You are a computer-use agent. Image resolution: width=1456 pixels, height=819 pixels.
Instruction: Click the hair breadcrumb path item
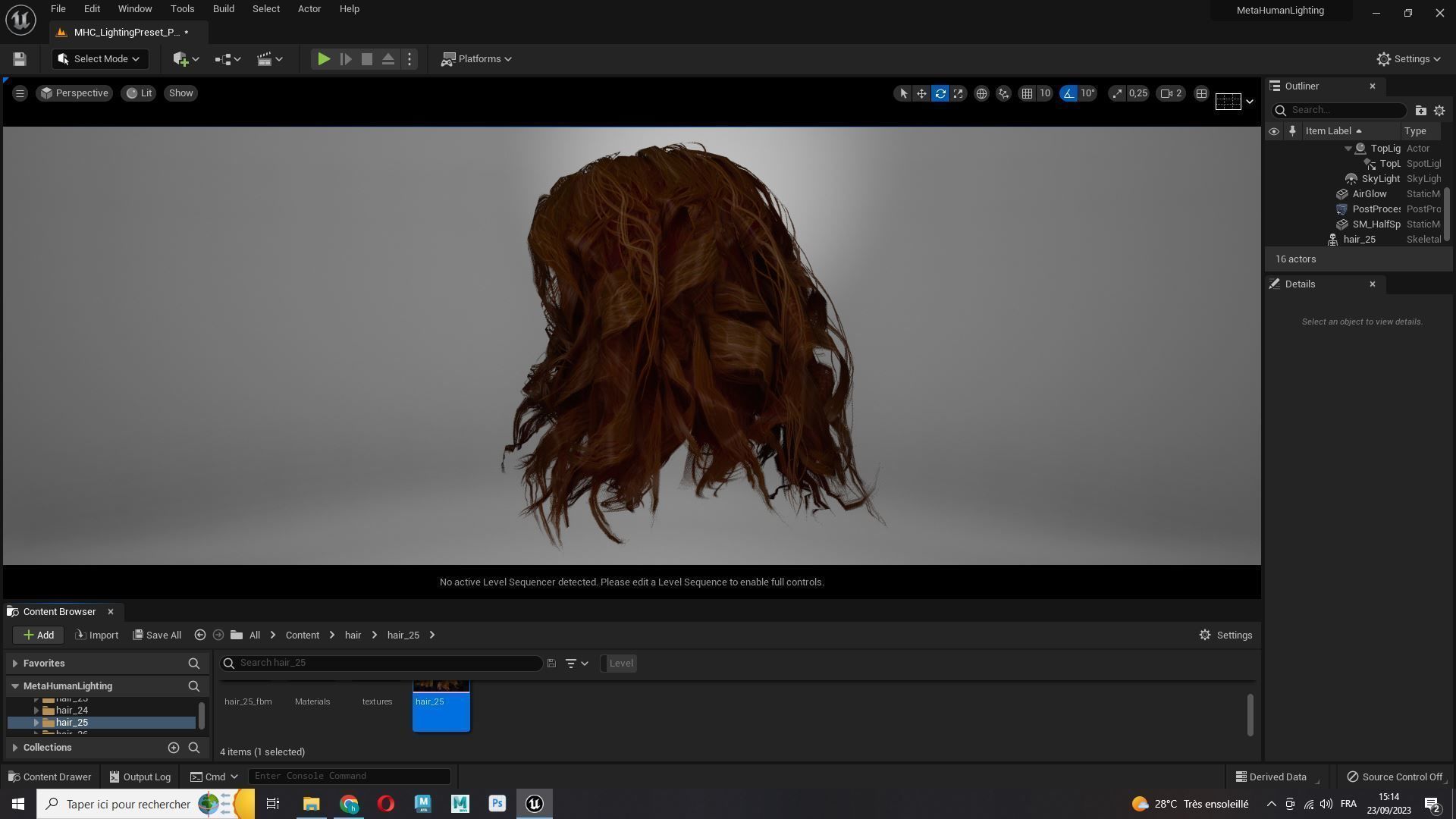(x=353, y=635)
